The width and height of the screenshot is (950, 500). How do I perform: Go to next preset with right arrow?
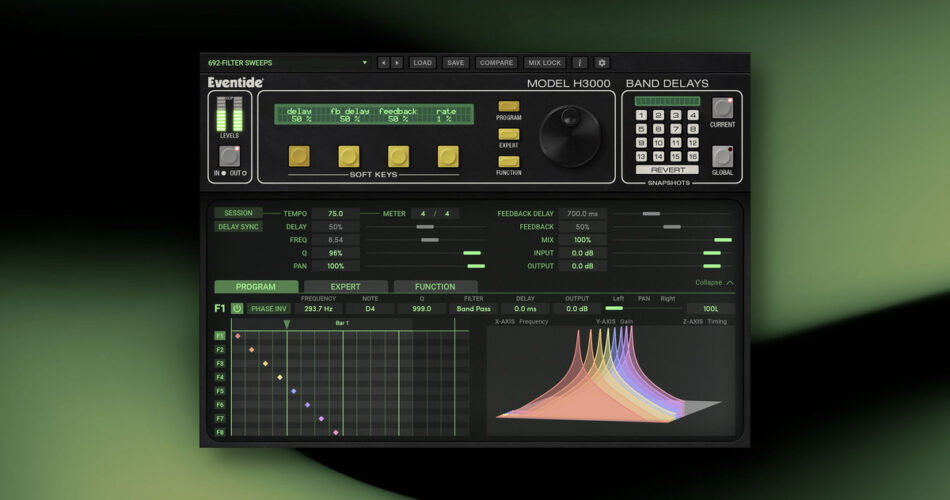click(x=397, y=63)
